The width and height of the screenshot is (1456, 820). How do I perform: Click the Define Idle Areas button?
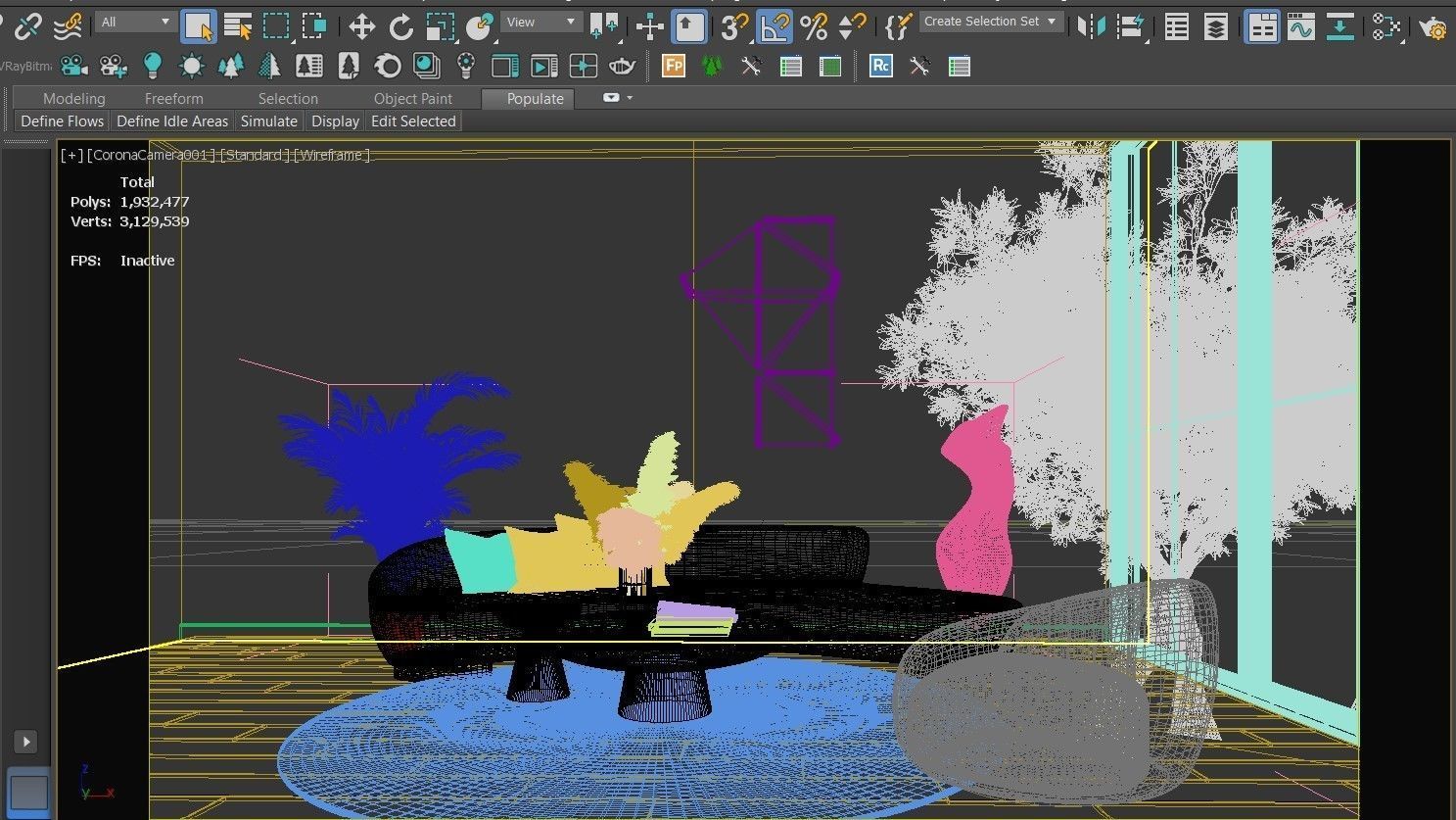[172, 121]
